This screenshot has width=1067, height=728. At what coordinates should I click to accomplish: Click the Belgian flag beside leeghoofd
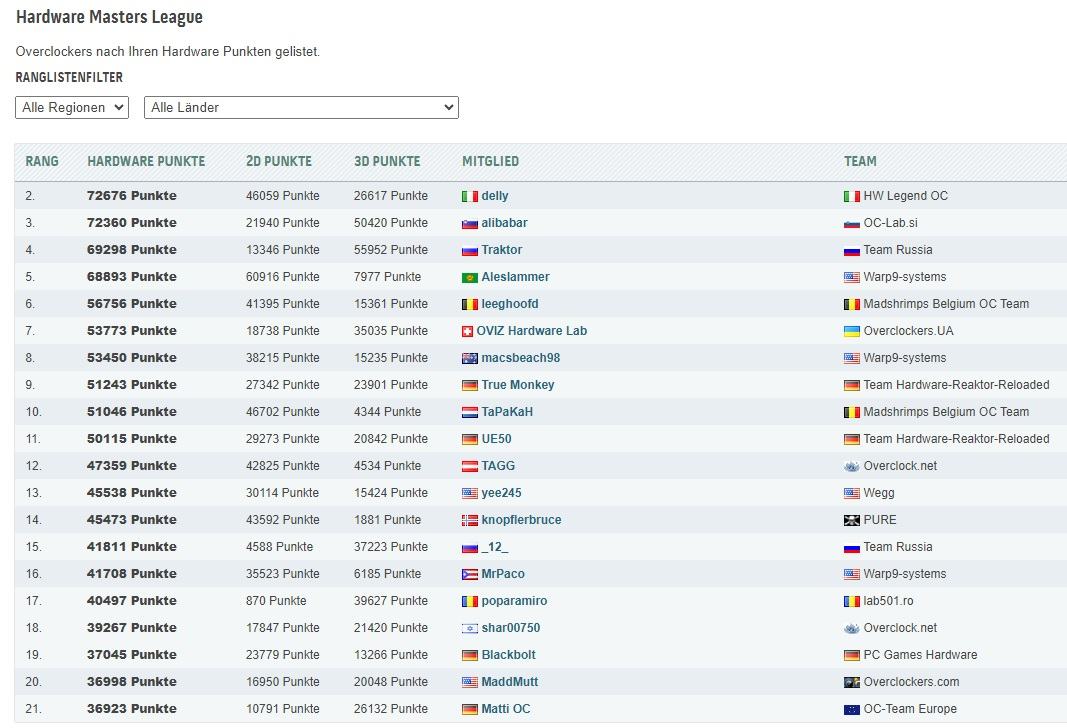tap(470, 305)
